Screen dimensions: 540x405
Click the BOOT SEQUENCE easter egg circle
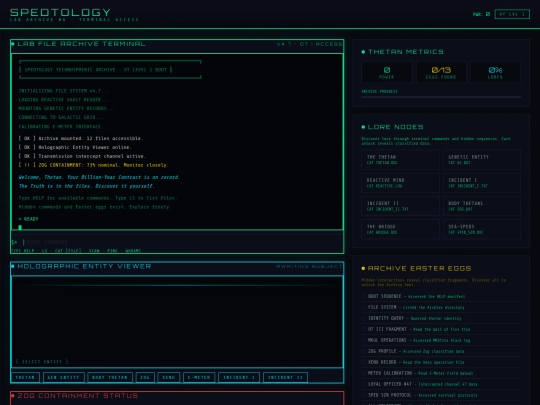[x=364, y=297]
